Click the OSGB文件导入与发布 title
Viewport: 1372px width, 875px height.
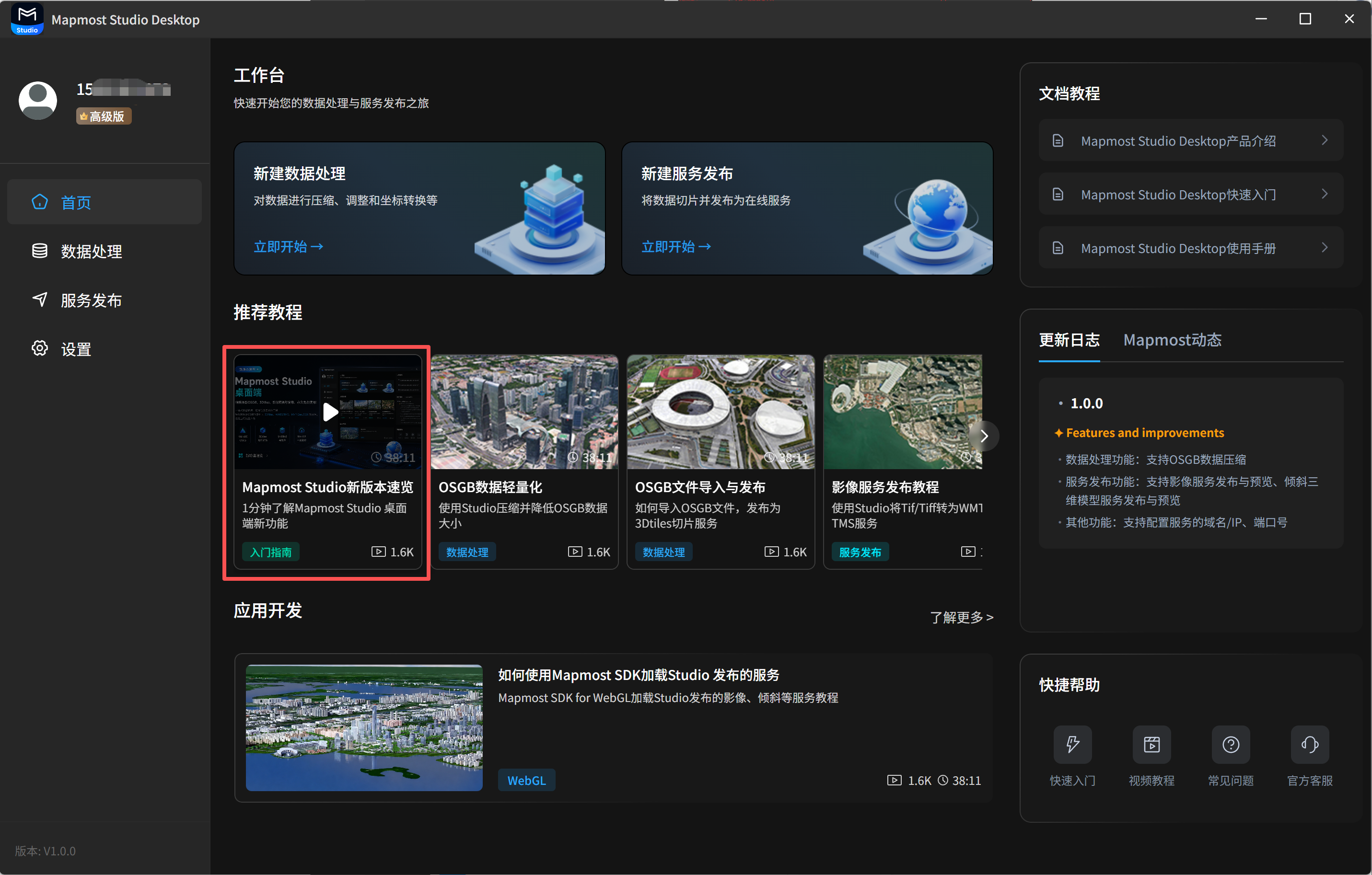pyautogui.click(x=700, y=487)
